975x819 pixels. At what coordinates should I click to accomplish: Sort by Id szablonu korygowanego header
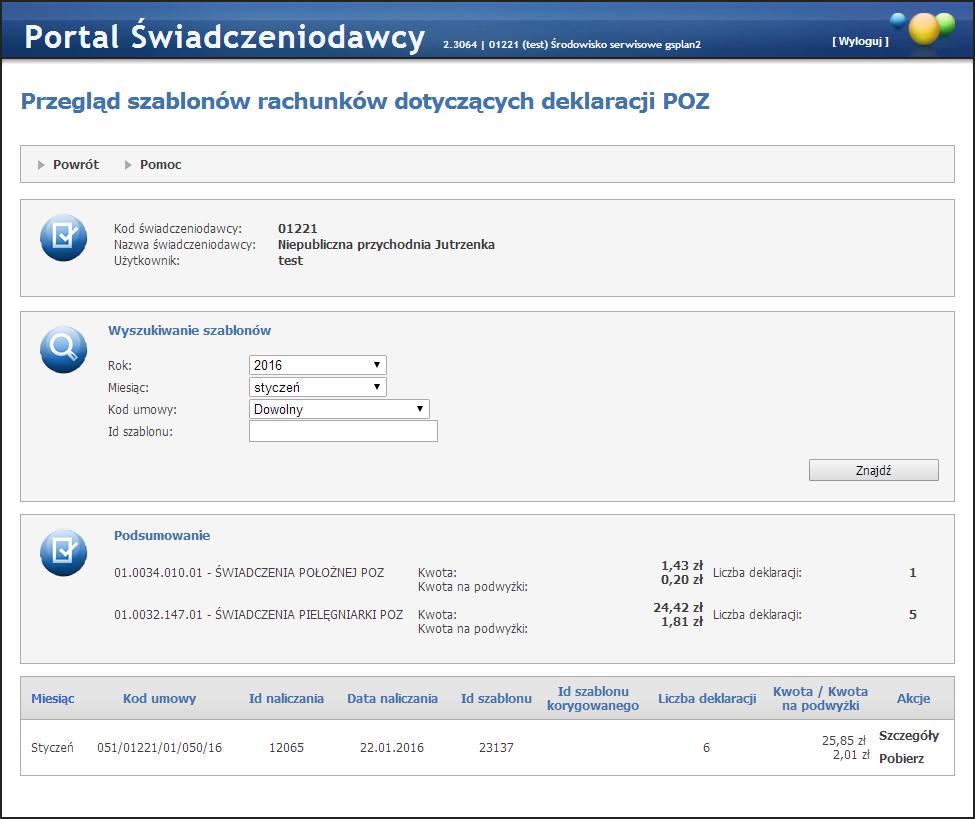[x=593, y=698]
